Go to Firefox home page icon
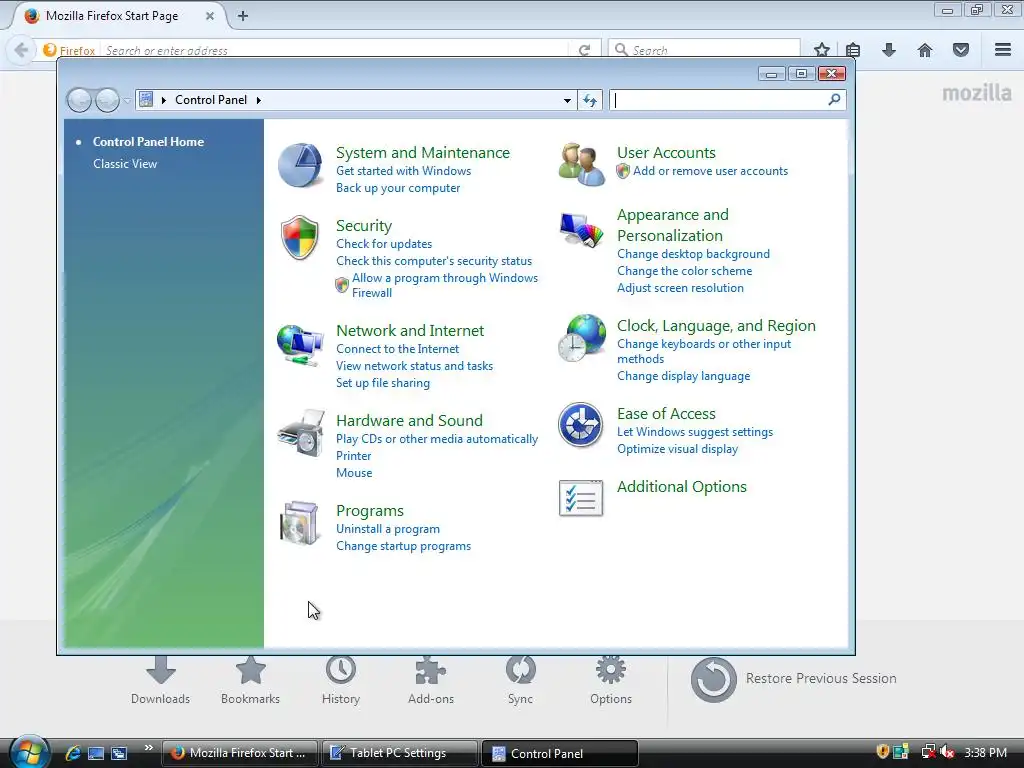 tap(925, 50)
